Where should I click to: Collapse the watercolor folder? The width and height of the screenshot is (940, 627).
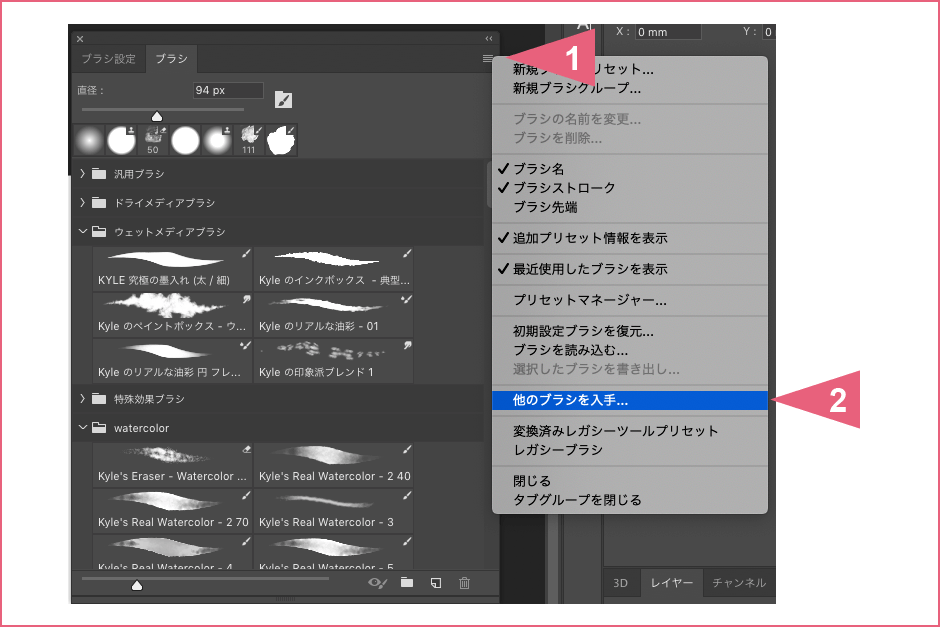pos(83,428)
